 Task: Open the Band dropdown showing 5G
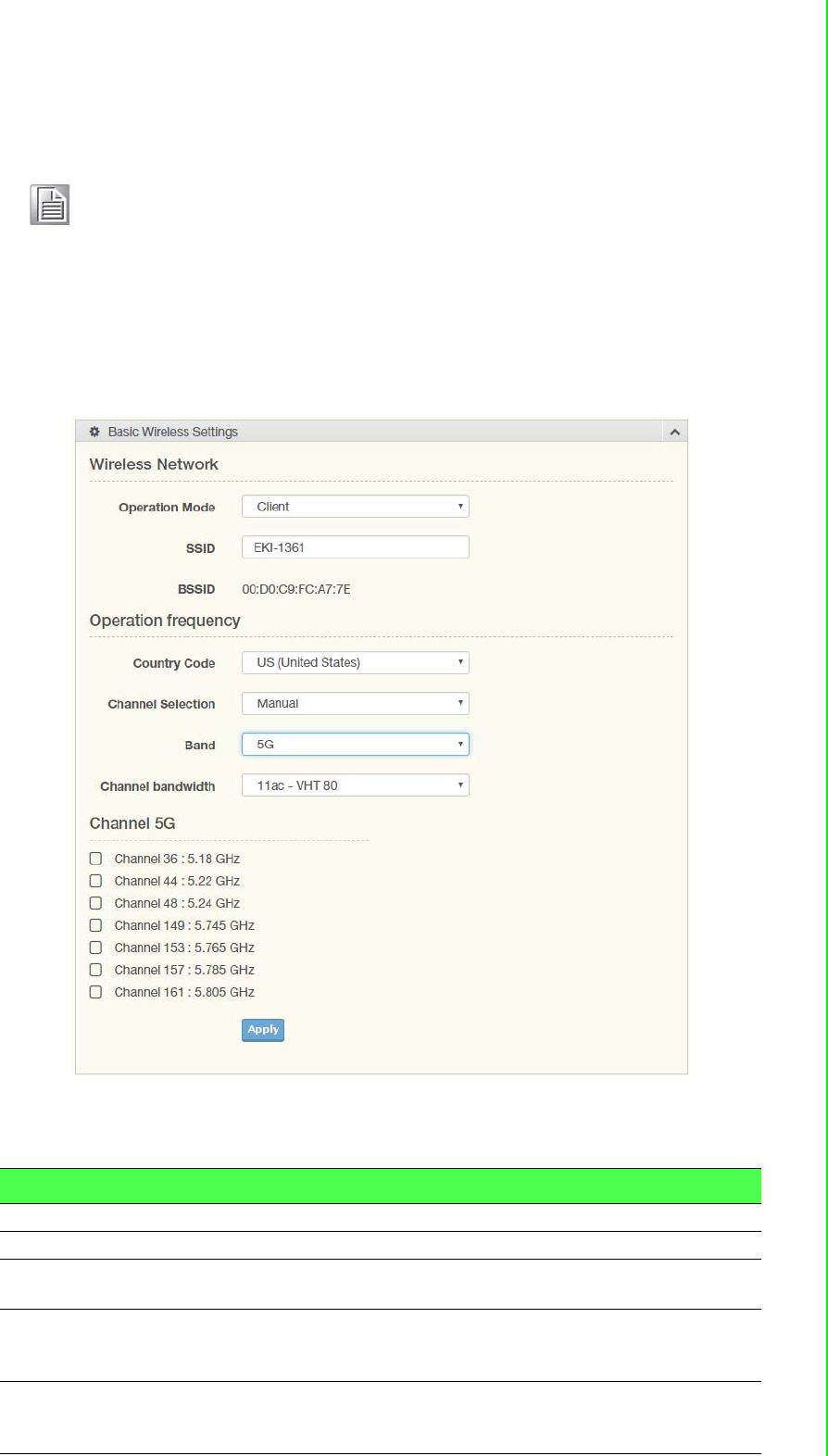356,744
